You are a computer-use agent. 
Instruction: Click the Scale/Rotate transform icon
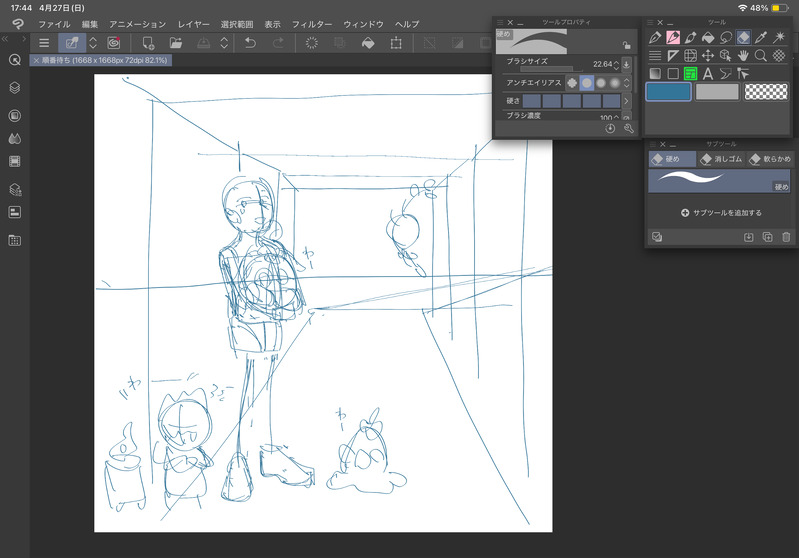tap(396, 43)
